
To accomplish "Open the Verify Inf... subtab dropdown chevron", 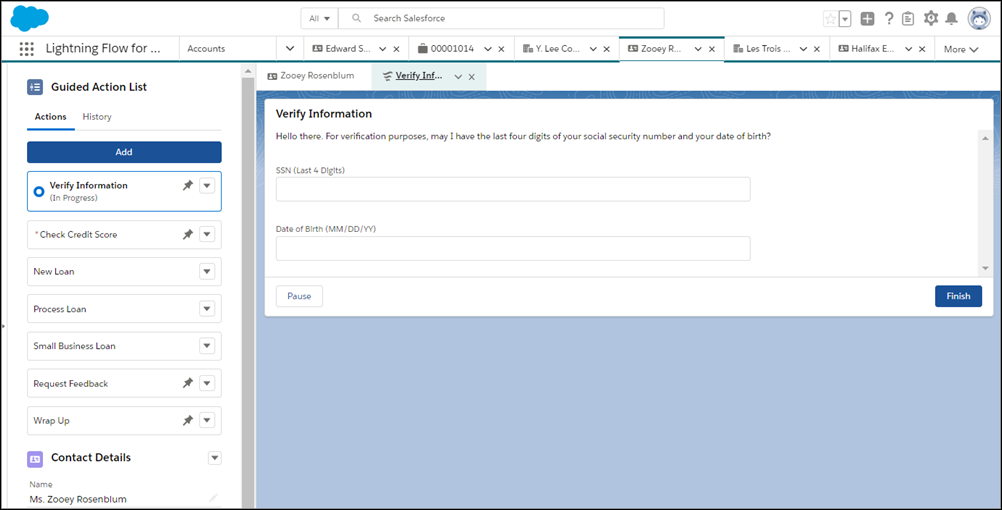I will pos(458,77).
